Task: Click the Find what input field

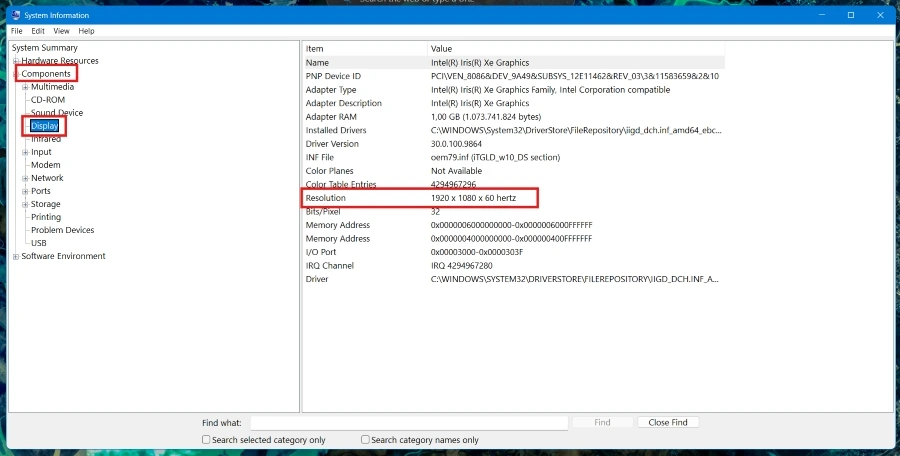Action: tap(409, 423)
